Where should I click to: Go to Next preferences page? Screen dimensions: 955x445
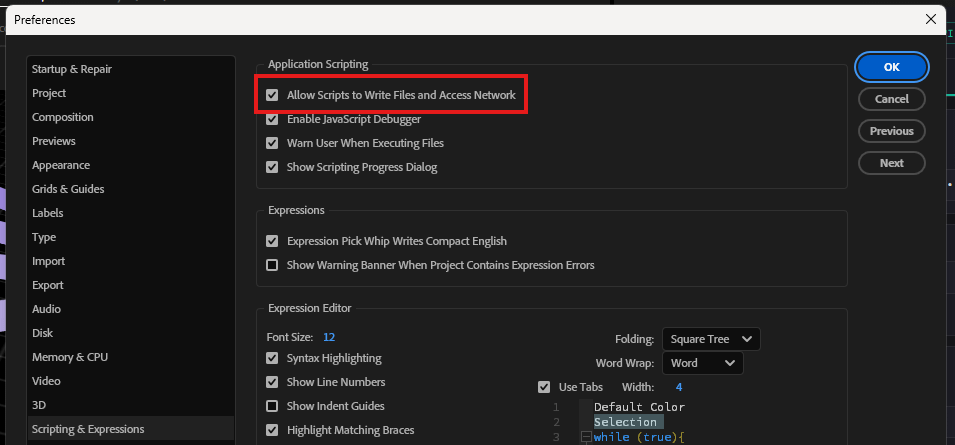(x=892, y=163)
